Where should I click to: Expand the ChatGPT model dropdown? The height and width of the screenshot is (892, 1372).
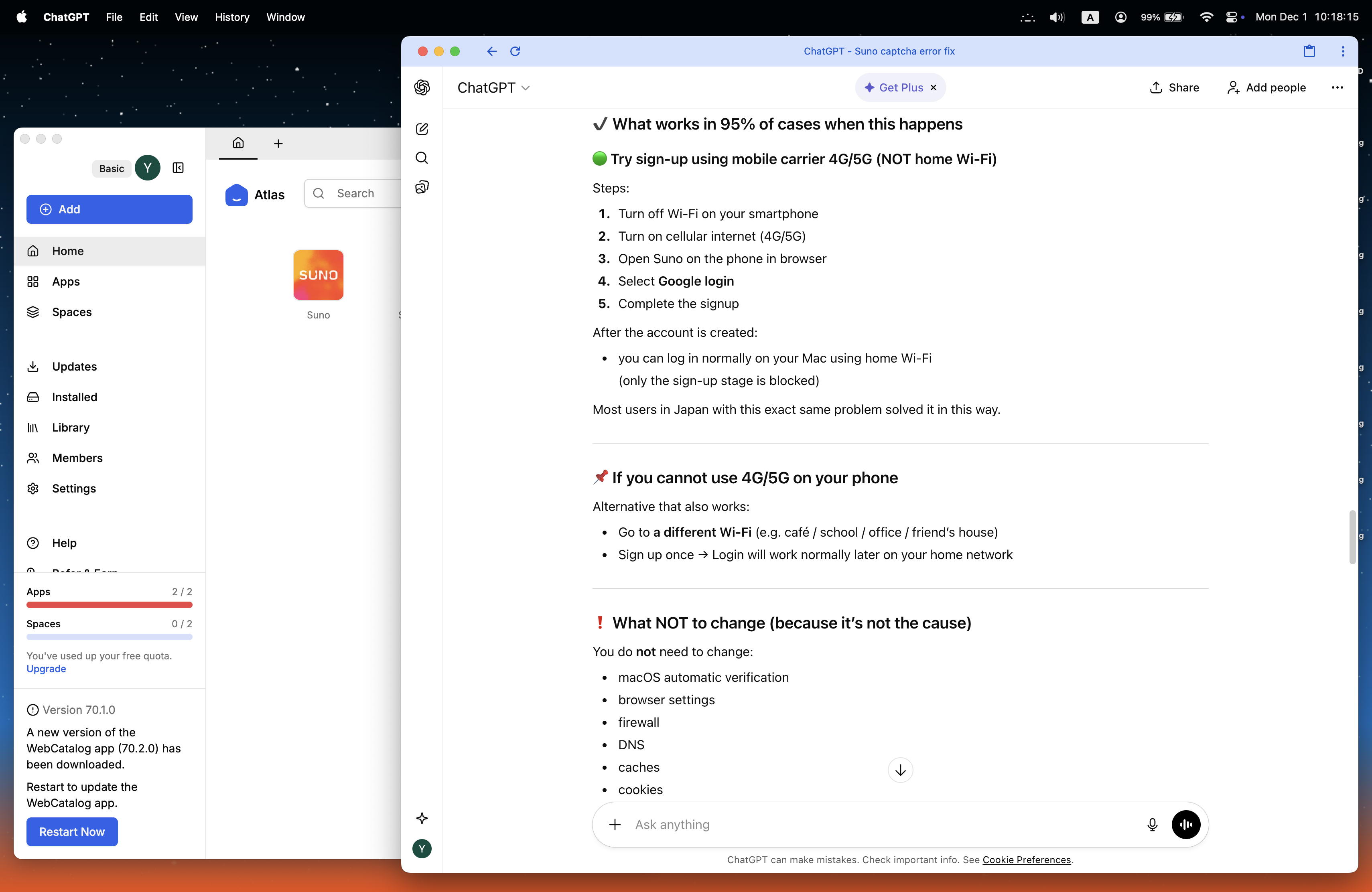coord(493,87)
